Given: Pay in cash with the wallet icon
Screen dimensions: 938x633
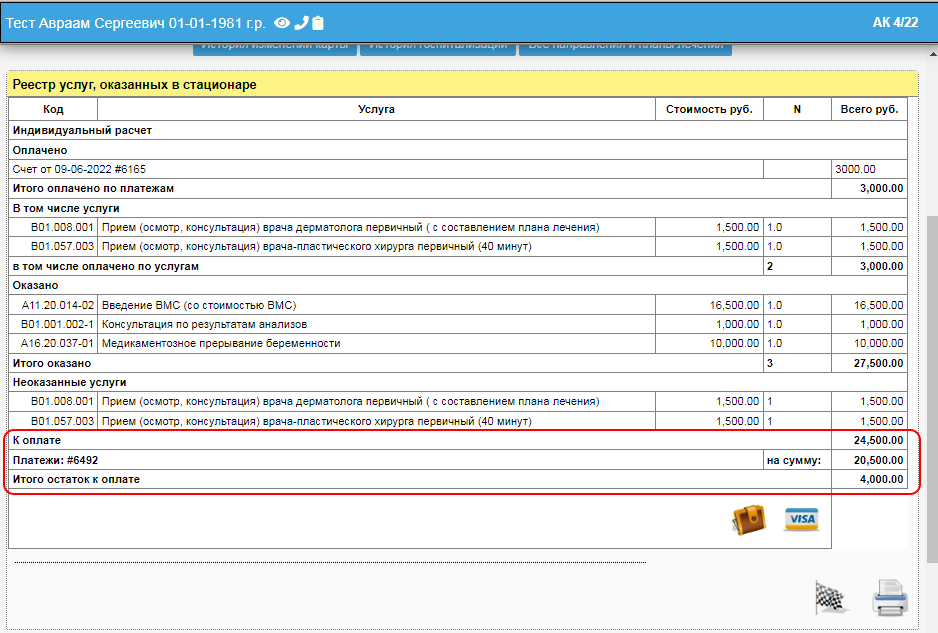Looking at the screenshot, I should point(748,519).
